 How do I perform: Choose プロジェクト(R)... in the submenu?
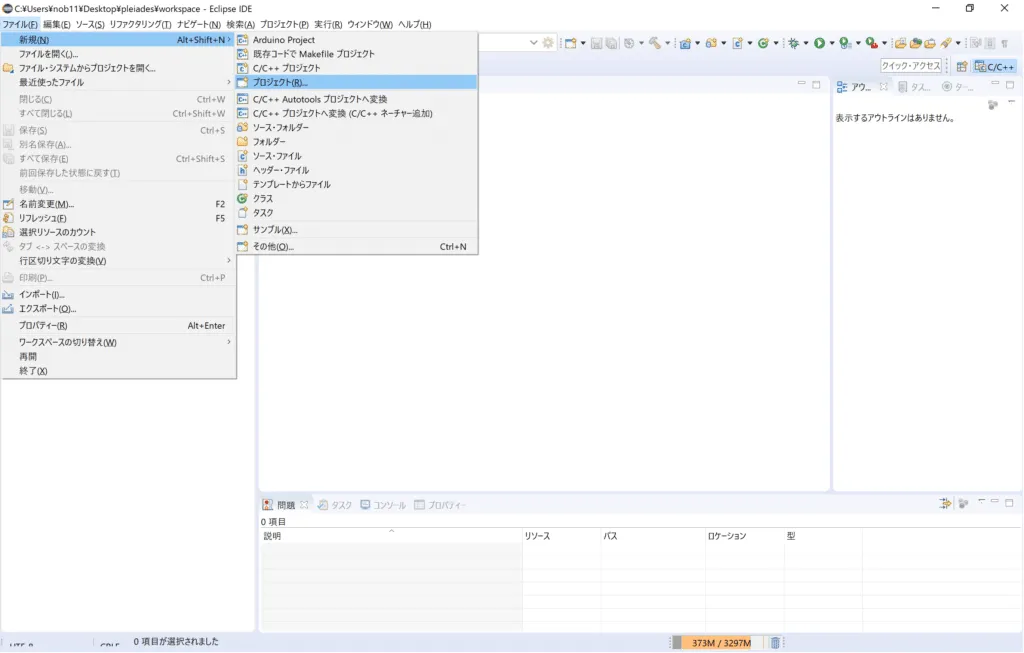357,82
